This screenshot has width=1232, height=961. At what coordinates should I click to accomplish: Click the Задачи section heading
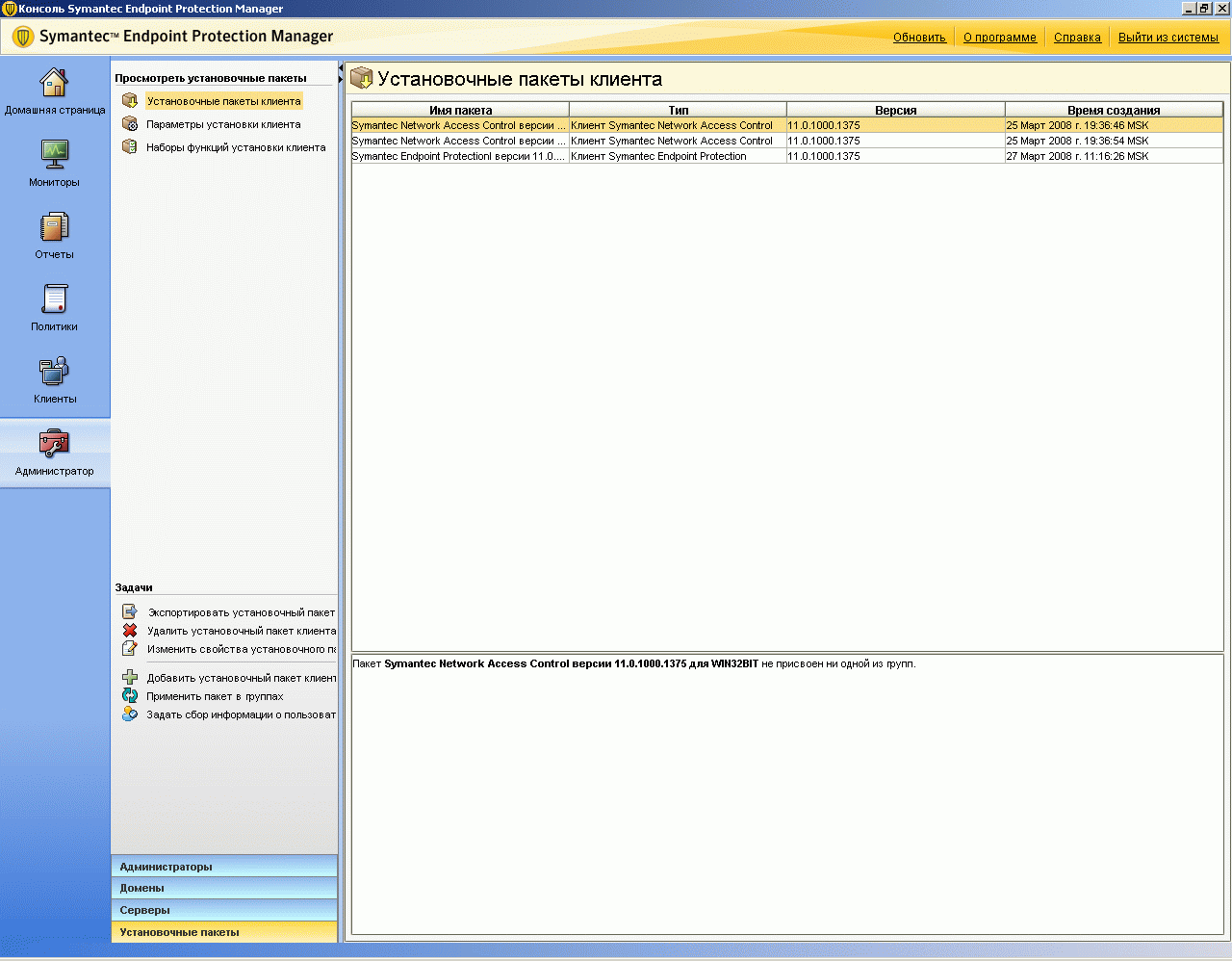pos(134,587)
